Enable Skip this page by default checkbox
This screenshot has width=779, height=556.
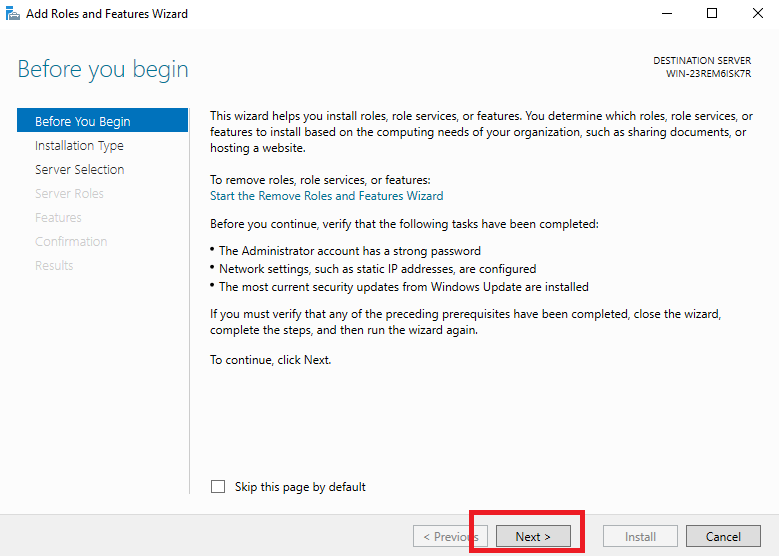pyautogui.click(x=218, y=486)
